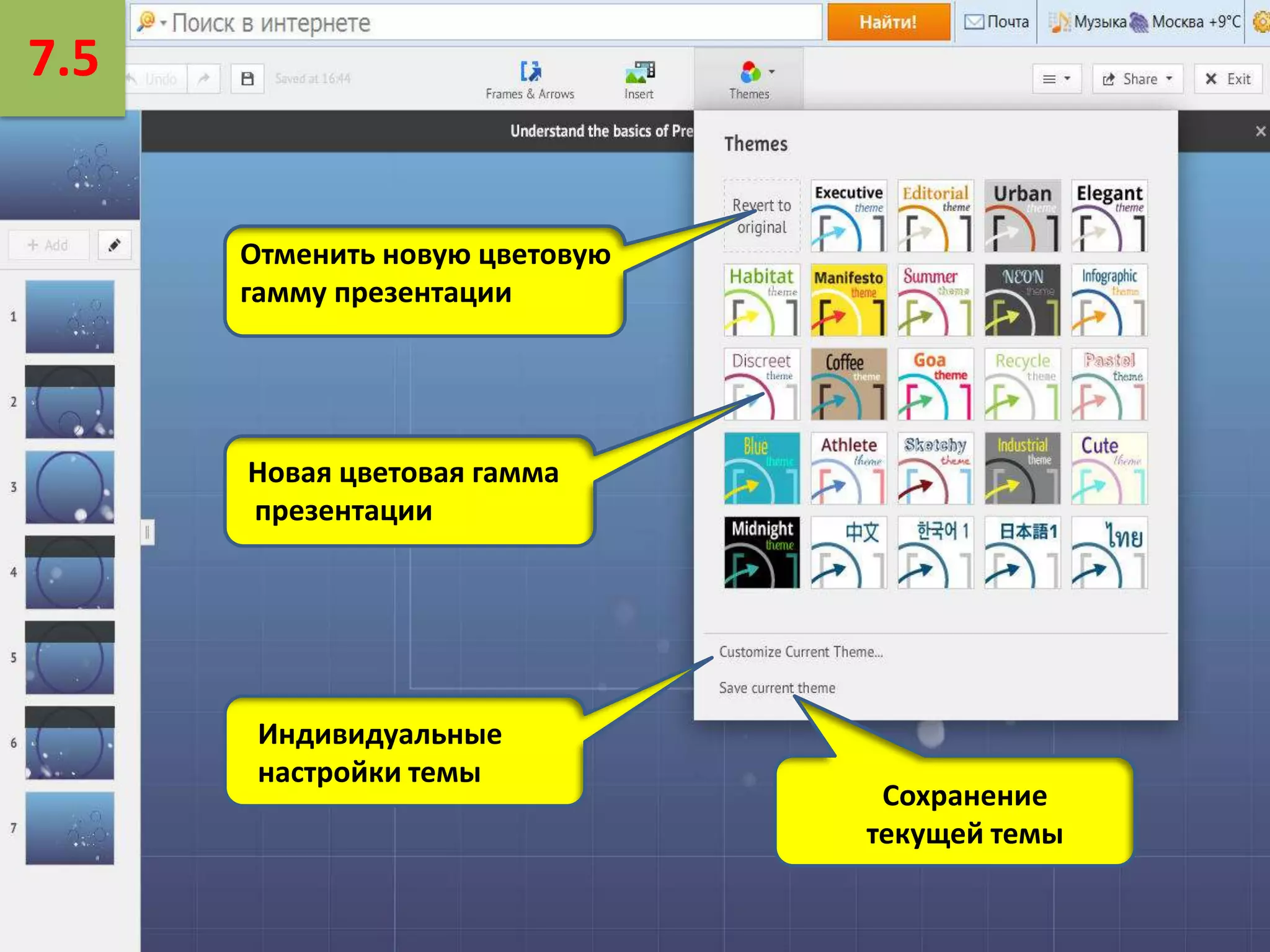
Task: Select the Recycle theme
Action: (1022, 384)
